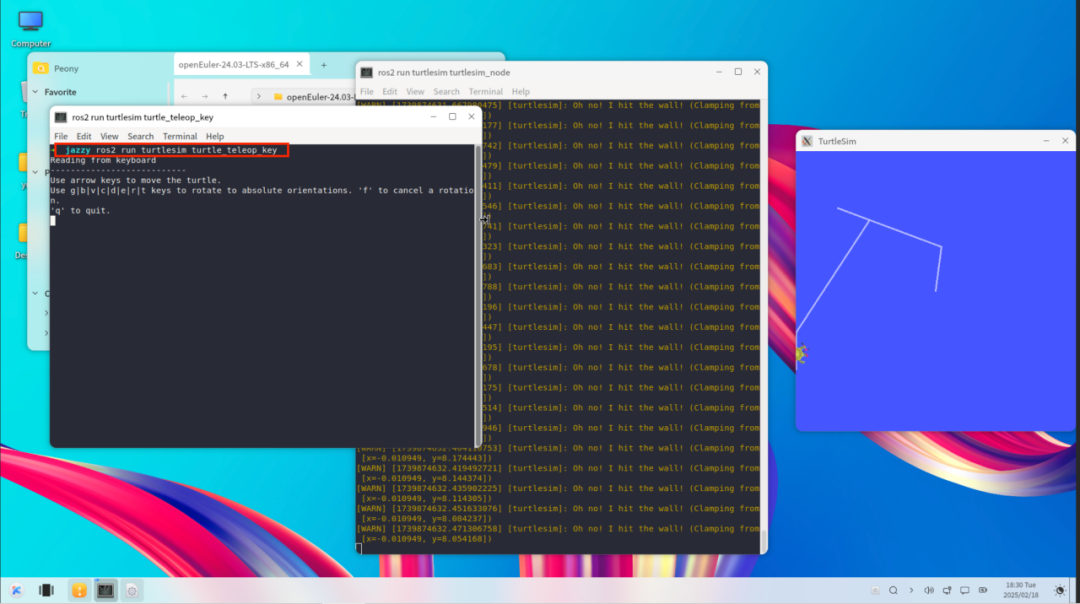Open Edit menu in teleop_key terminal

coord(84,136)
